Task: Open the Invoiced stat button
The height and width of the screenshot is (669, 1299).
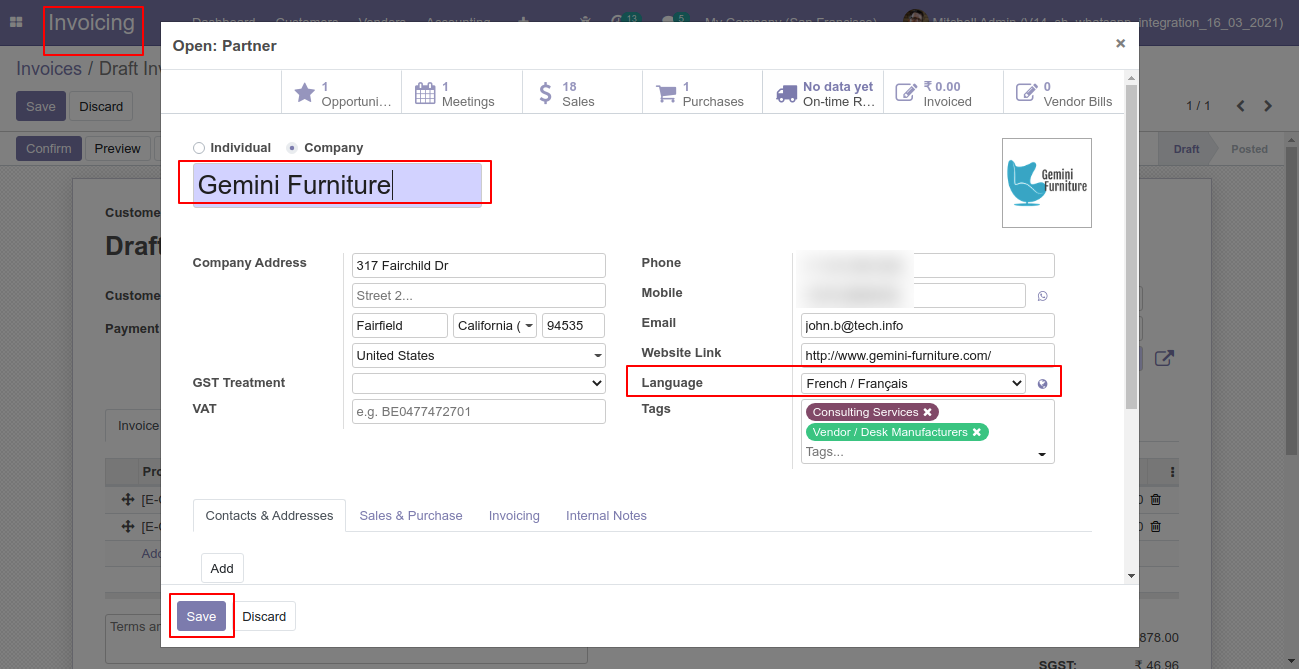Action: click(x=943, y=93)
